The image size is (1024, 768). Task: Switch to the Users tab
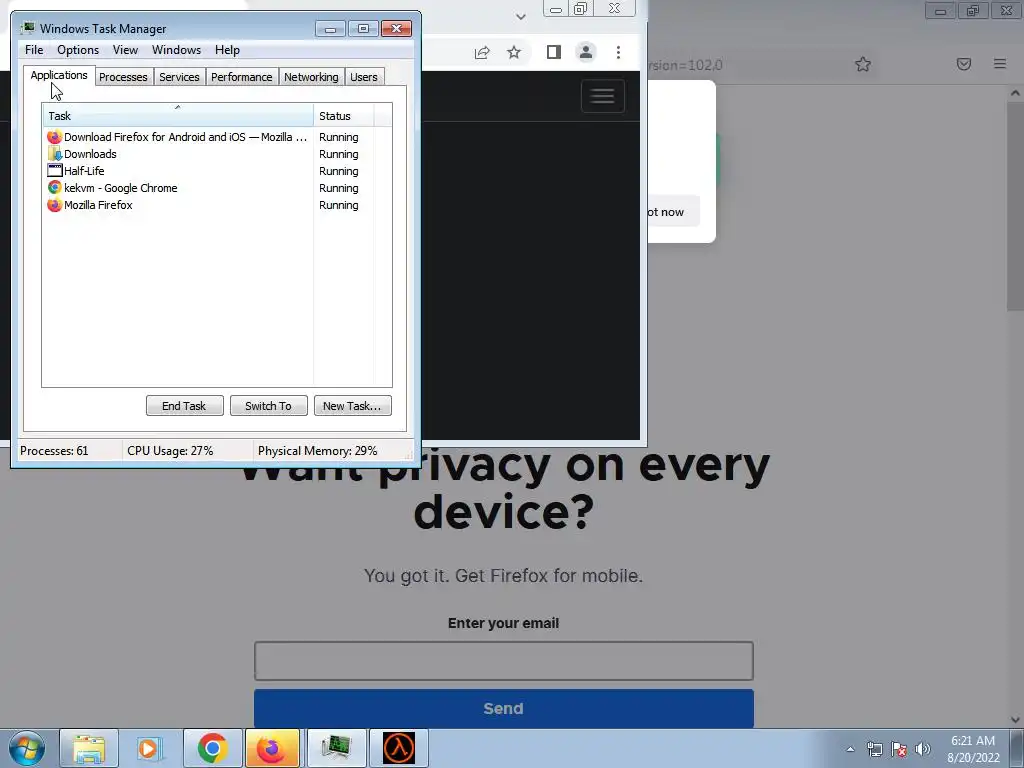(x=364, y=77)
